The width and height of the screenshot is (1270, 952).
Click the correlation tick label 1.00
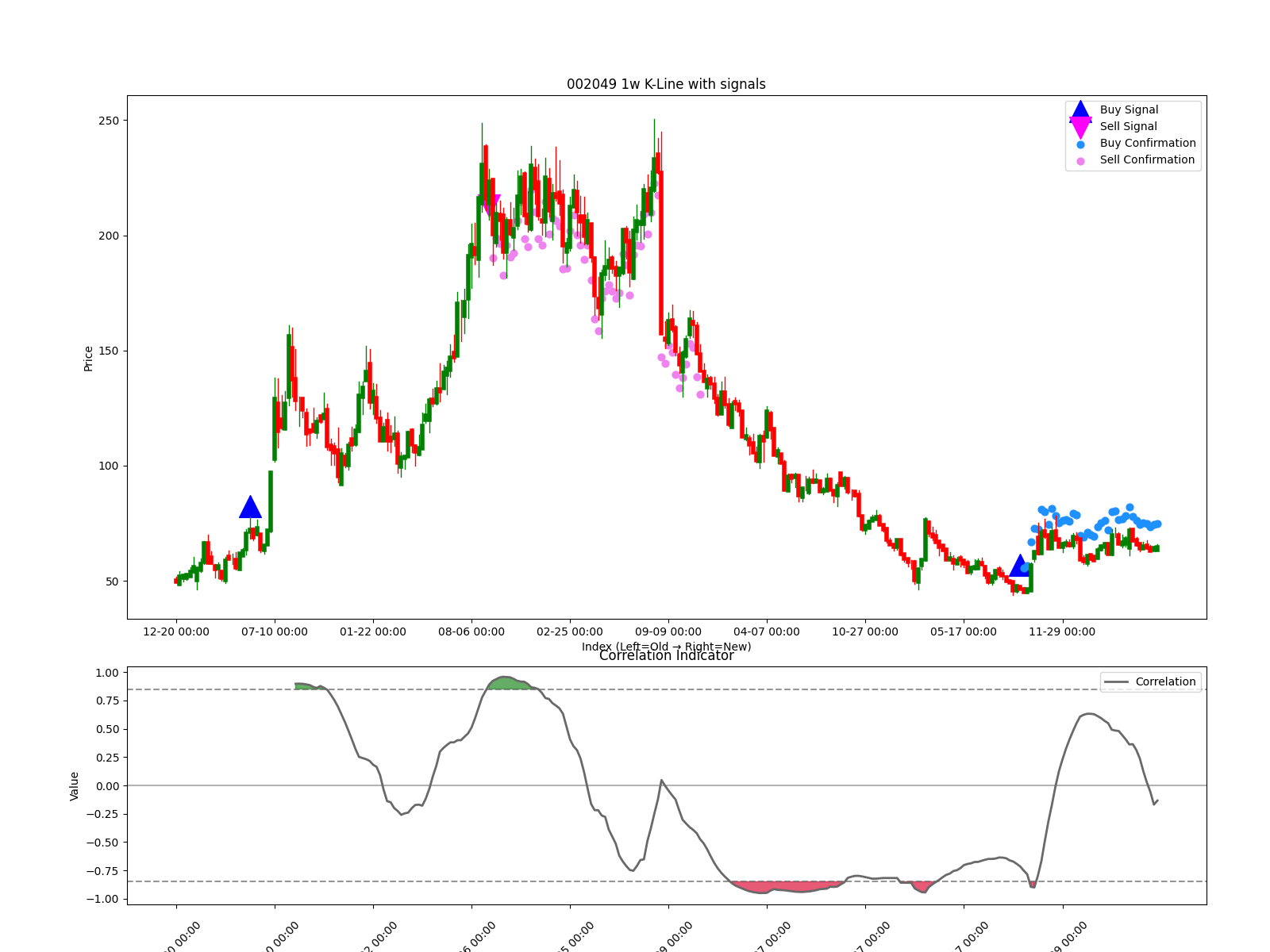(106, 673)
